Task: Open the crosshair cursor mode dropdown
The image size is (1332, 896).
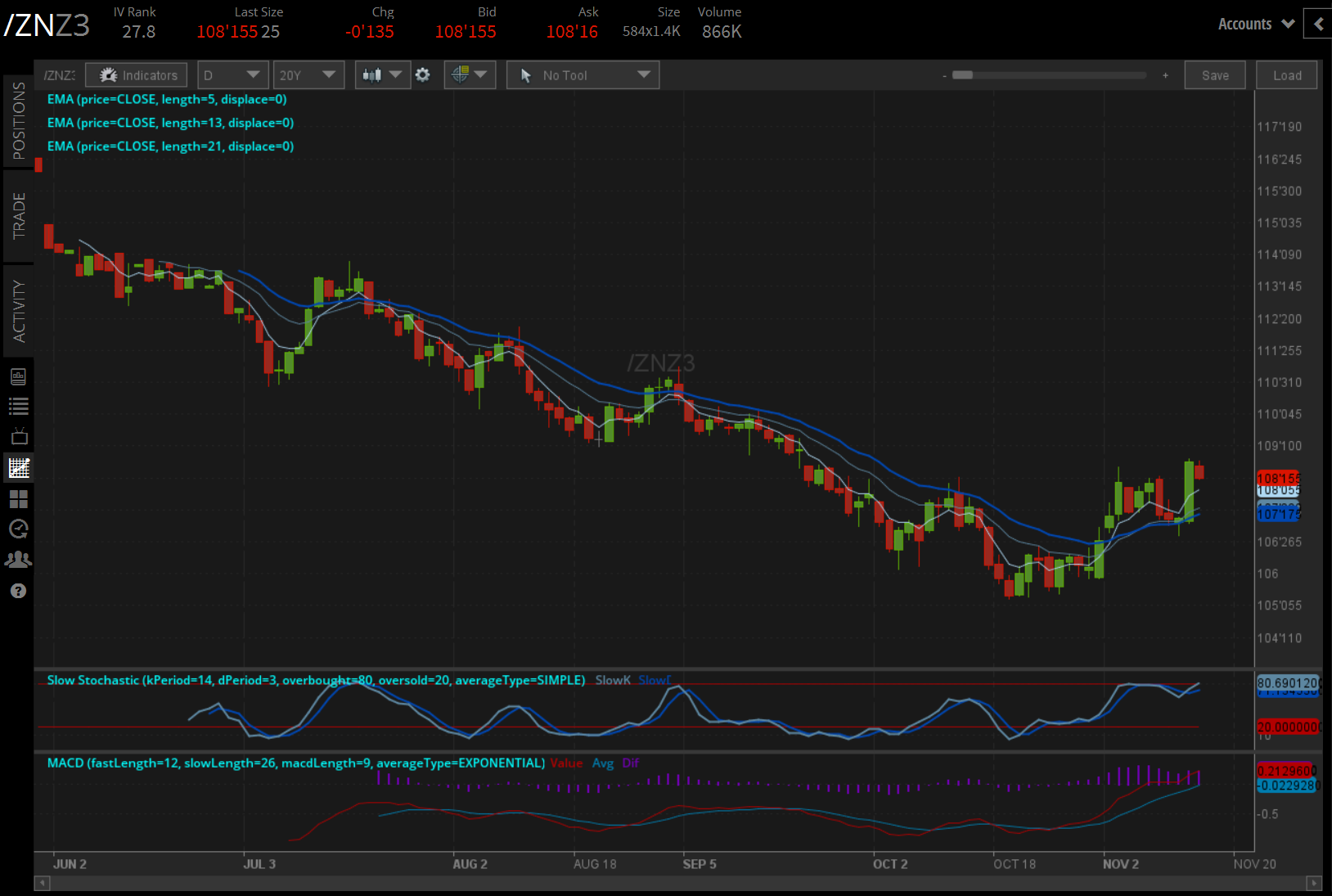Action: tap(470, 75)
